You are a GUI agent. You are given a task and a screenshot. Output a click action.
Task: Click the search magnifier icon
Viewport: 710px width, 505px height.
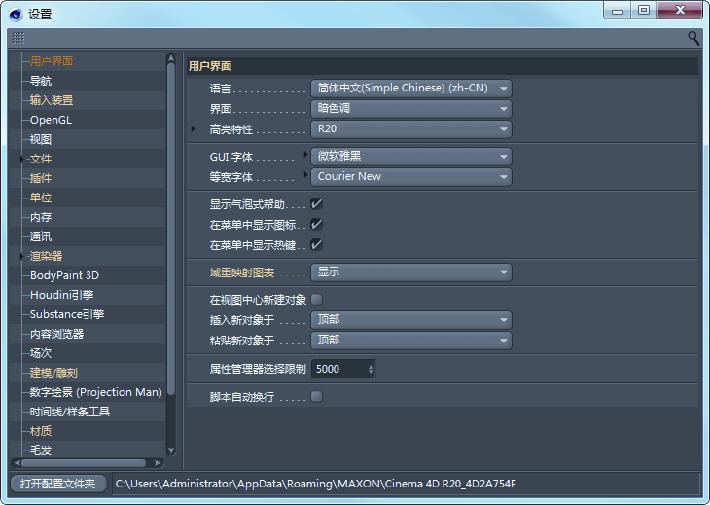pyautogui.click(x=693, y=38)
